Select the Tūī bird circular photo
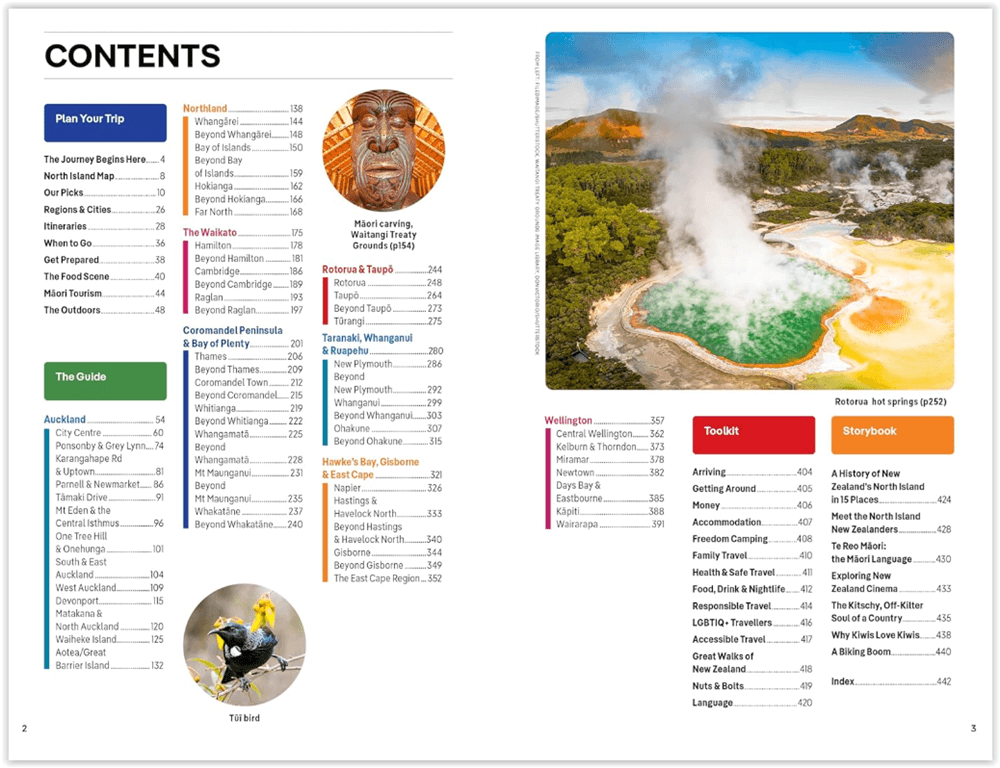The width and height of the screenshot is (1000, 768). click(x=245, y=644)
